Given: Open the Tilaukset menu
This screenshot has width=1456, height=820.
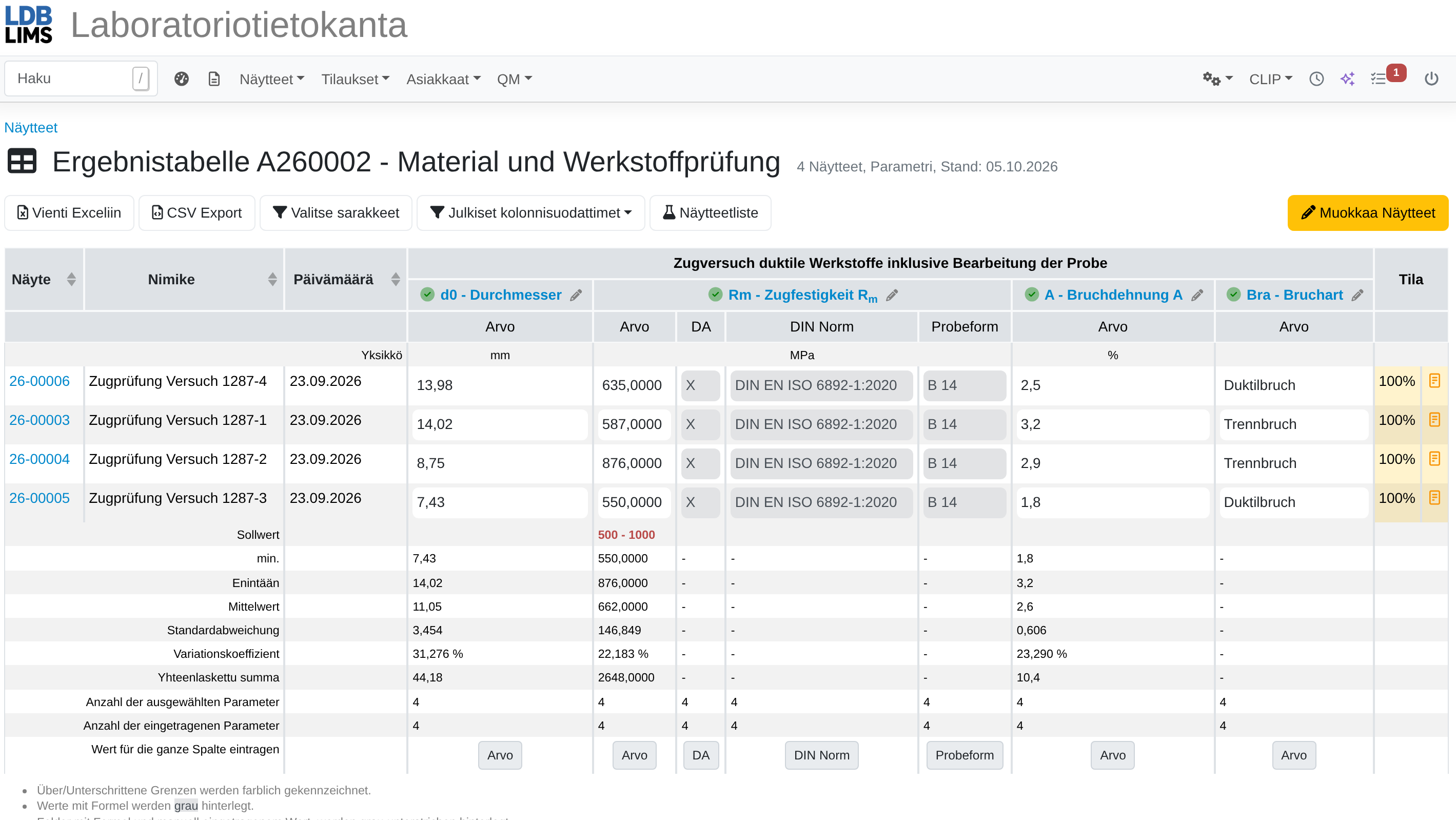Looking at the screenshot, I should (356, 79).
